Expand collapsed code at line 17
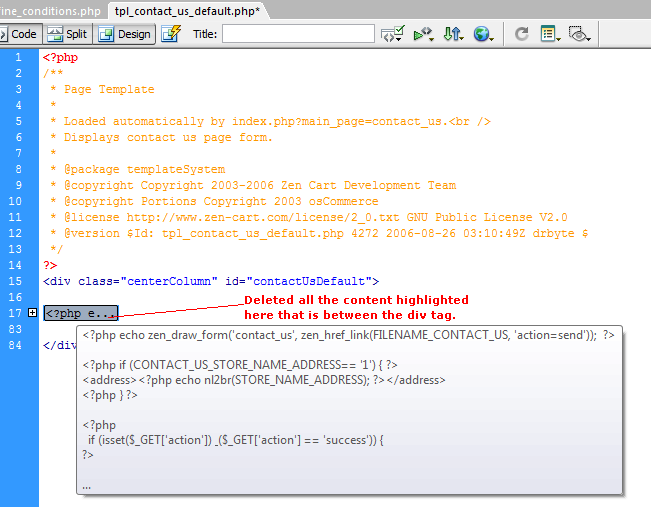Image resolution: width=651 pixels, height=507 pixels. [32, 313]
